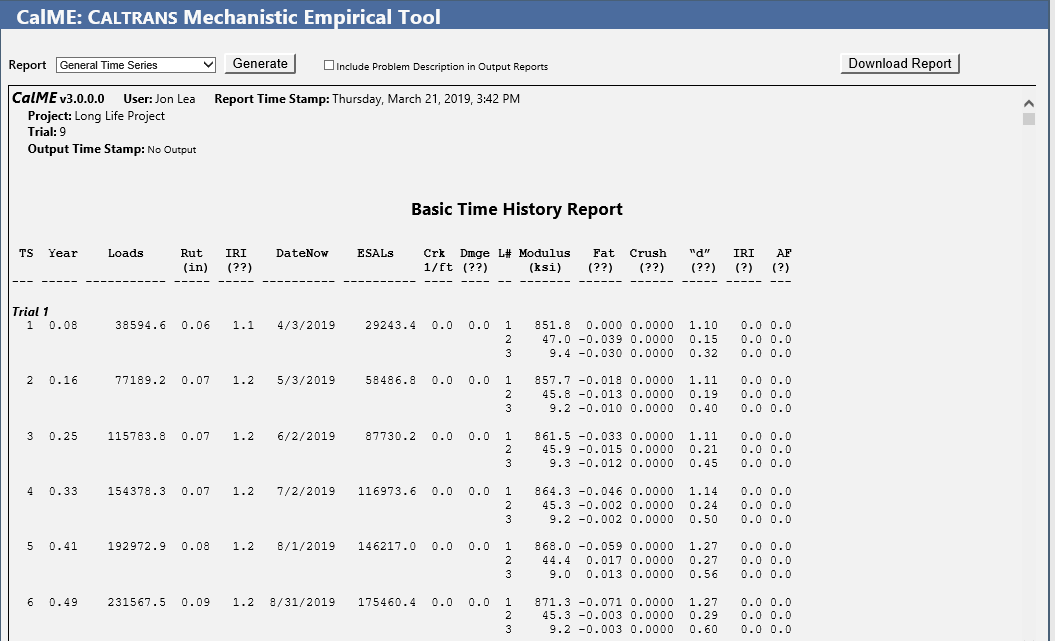Click the vertical scrollbar thumb
The height and width of the screenshot is (641, 1055).
[x=1028, y=120]
